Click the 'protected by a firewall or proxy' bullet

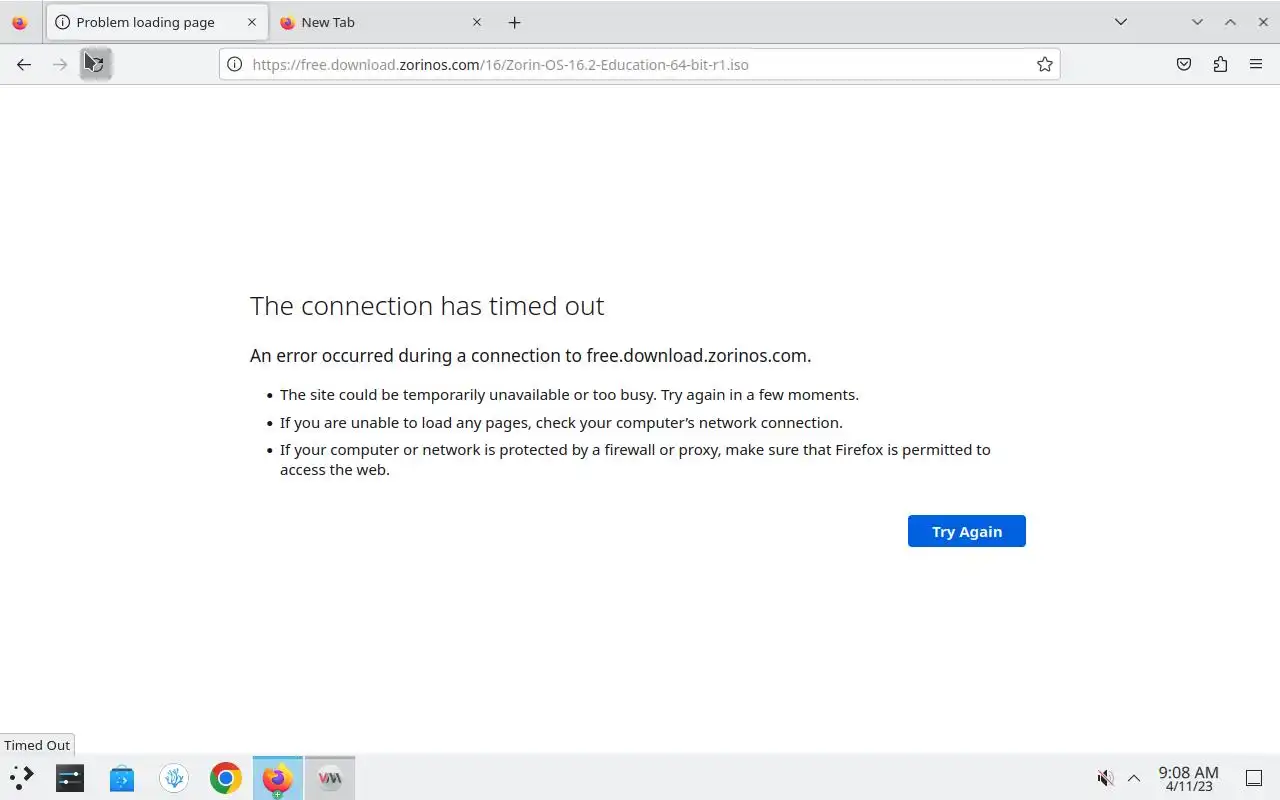[x=635, y=460]
